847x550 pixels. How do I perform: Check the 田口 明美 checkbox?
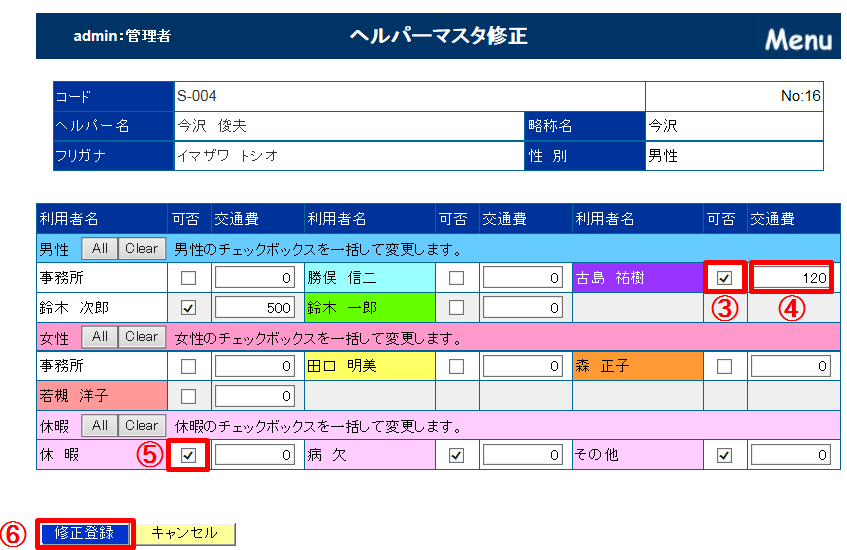tap(457, 367)
